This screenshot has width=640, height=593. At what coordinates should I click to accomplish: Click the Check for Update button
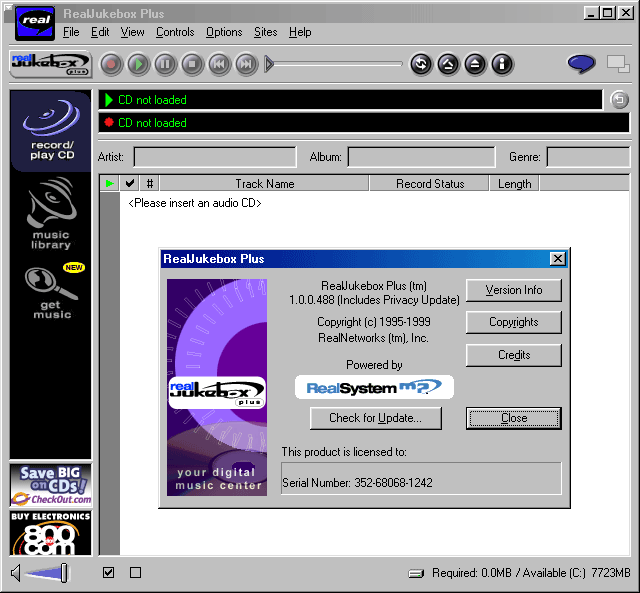click(x=376, y=418)
